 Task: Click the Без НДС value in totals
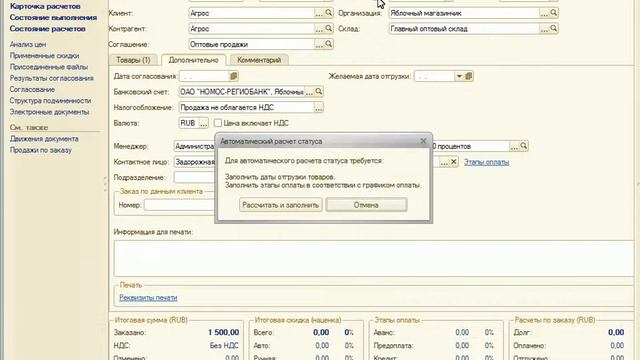click(224, 346)
